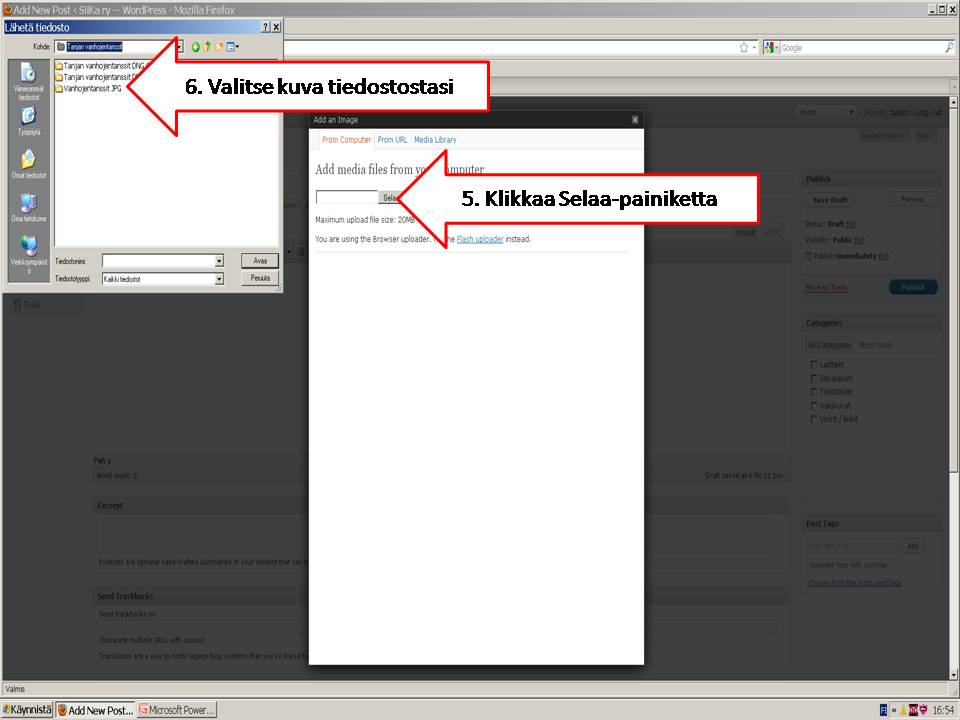Click the green back arrow icon
This screenshot has width=960, height=720.
(196, 47)
